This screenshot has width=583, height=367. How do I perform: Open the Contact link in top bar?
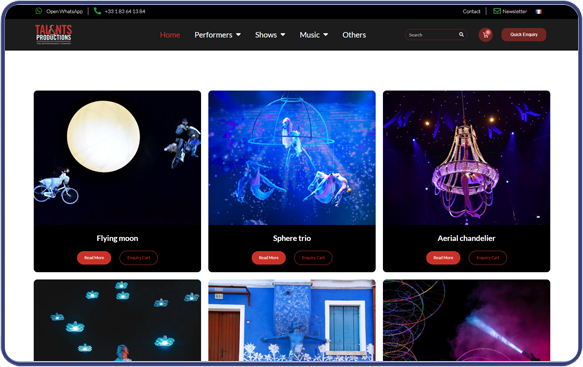tap(471, 12)
